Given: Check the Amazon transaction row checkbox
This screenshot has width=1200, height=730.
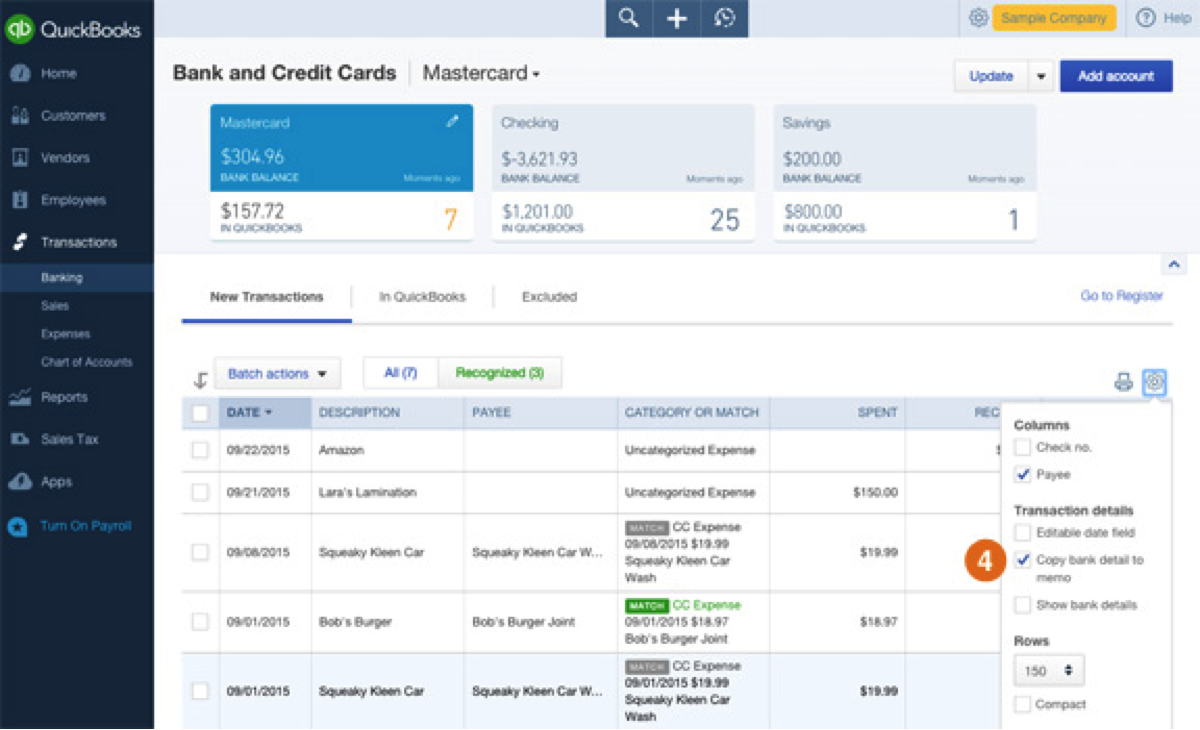Looking at the screenshot, I should coord(200,450).
